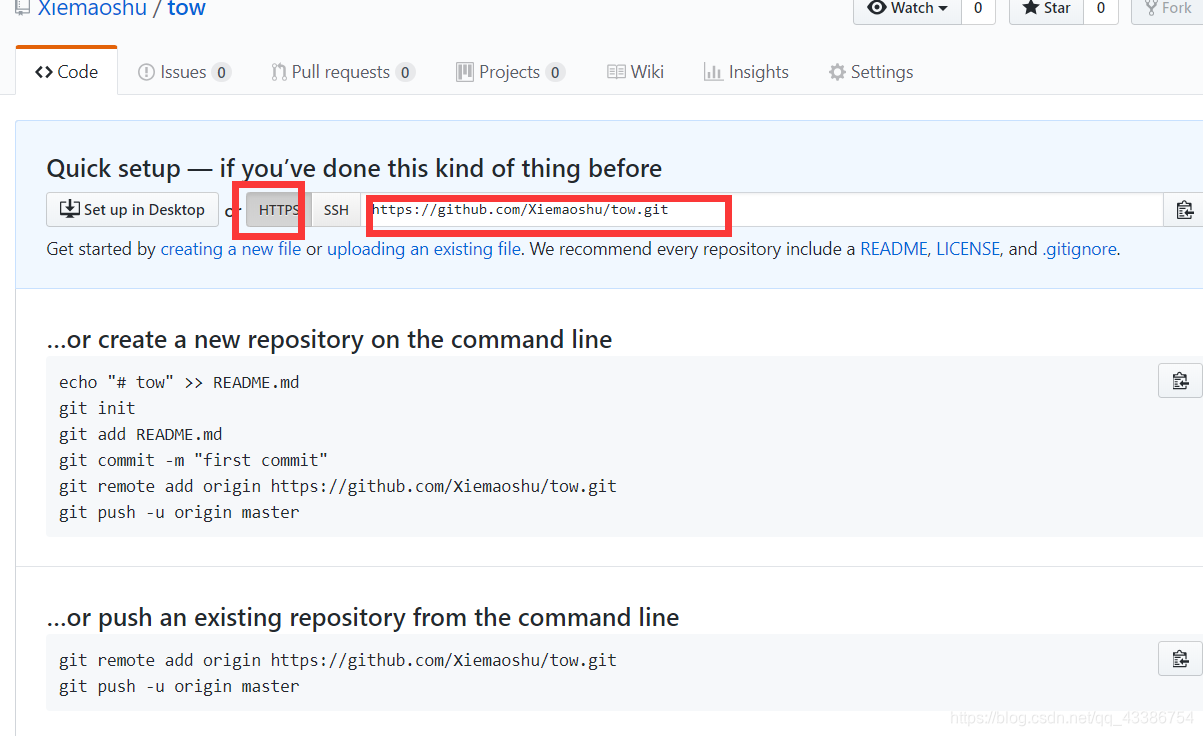1203x736 pixels.
Task: Open the Watch dropdown button
Action: 907,9
